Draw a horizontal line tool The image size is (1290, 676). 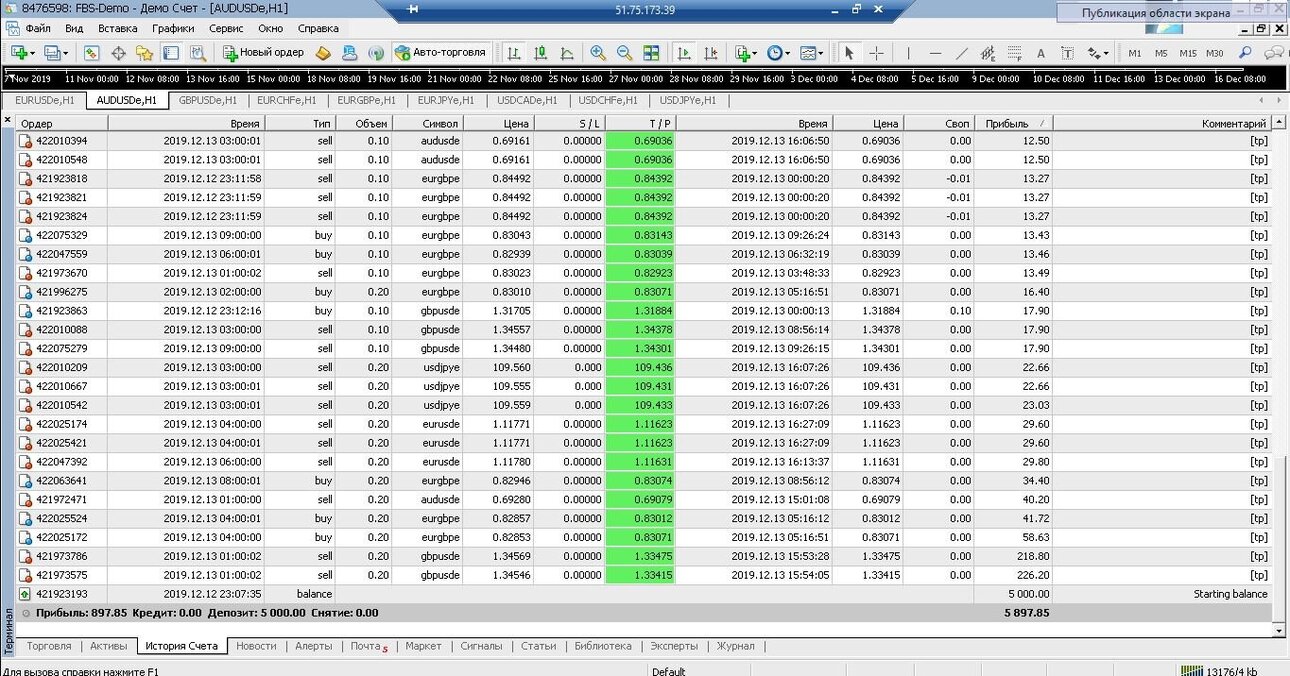[935, 53]
